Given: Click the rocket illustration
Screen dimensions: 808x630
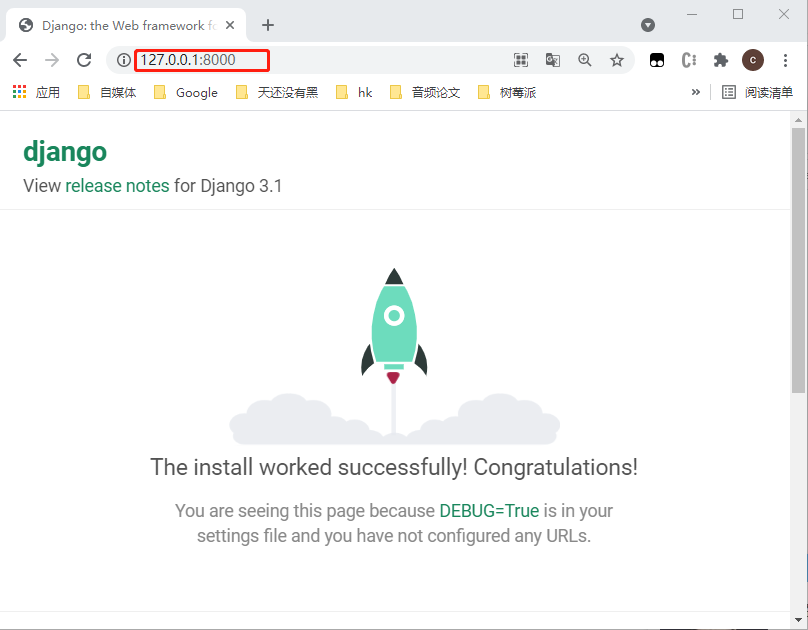Looking at the screenshot, I should 394,355.
